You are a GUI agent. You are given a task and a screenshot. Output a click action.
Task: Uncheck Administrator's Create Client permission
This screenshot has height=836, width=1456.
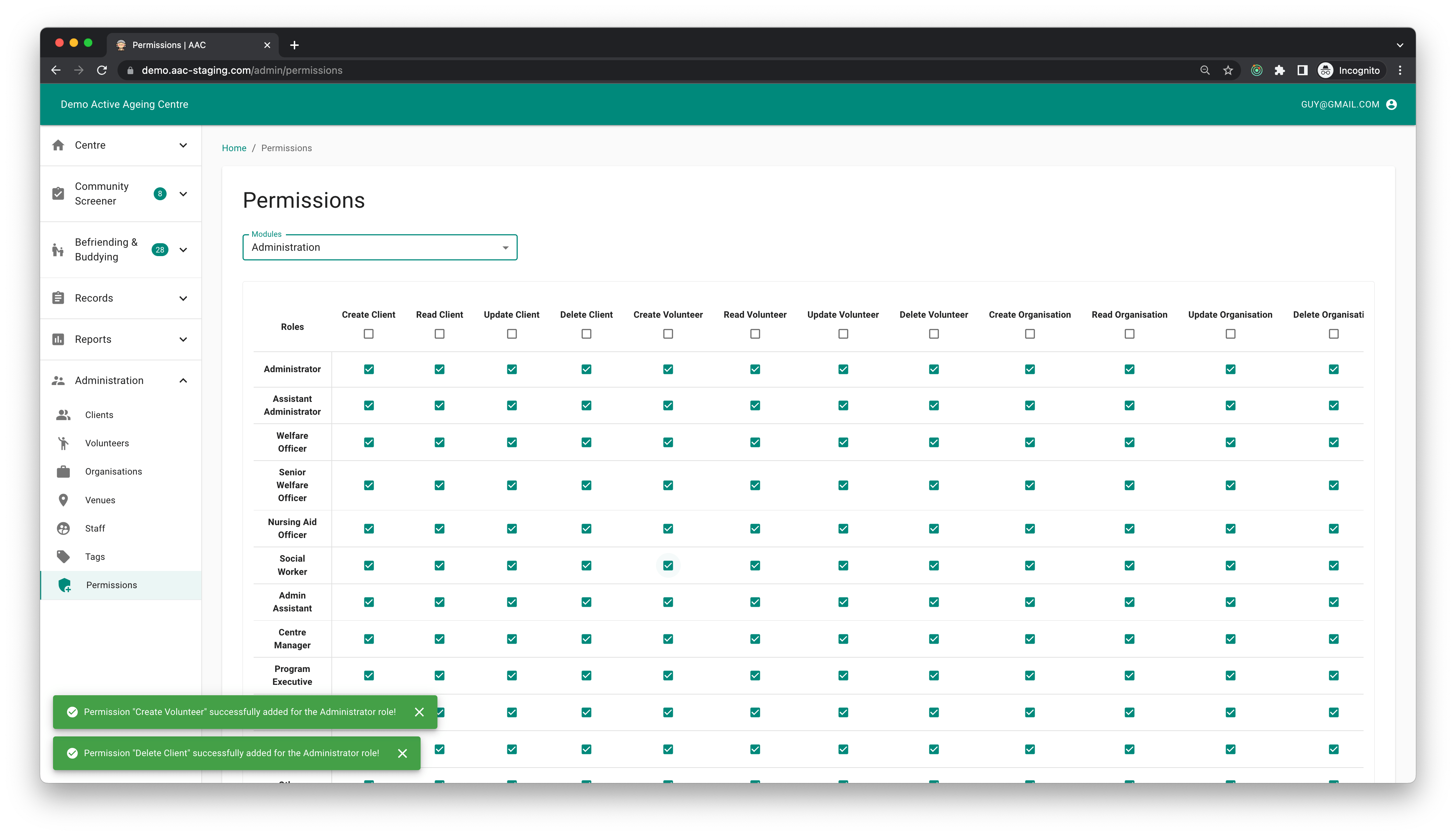369,369
